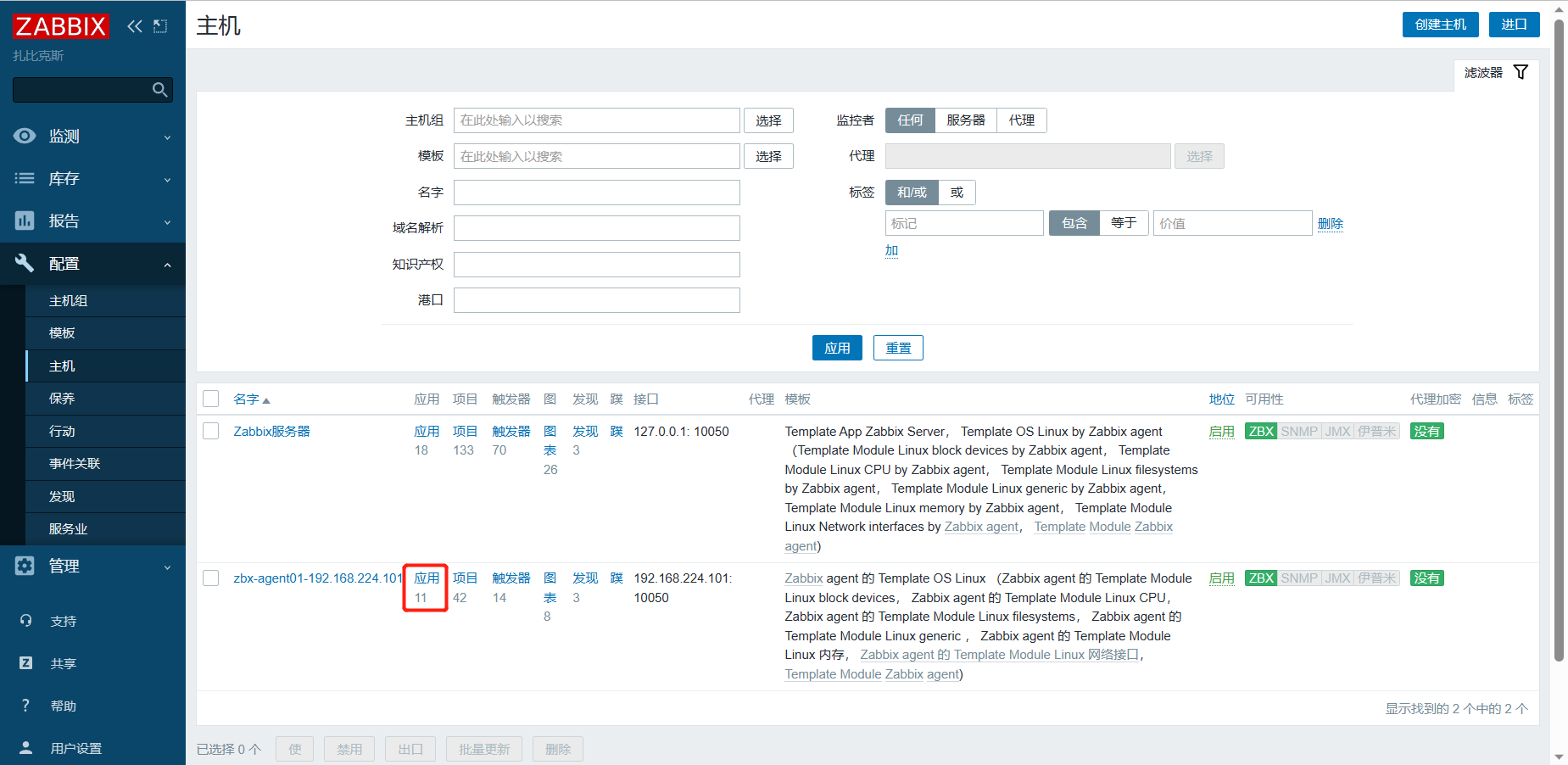Open 主机 under 配置
Image resolution: width=1568 pixels, height=765 pixels.
(105, 366)
